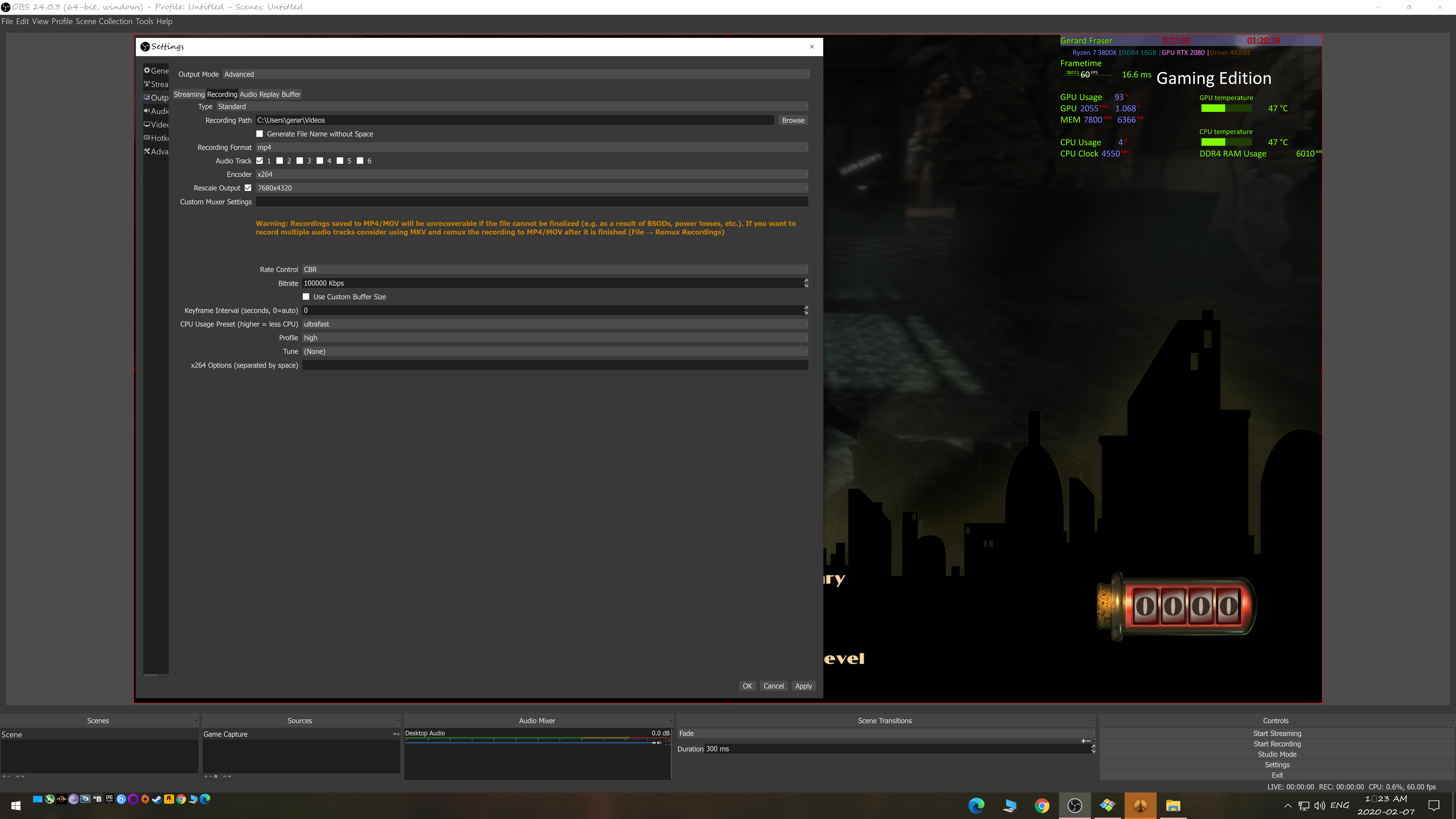
Task: Enable Generate File Name without Space
Action: [259, 134]
